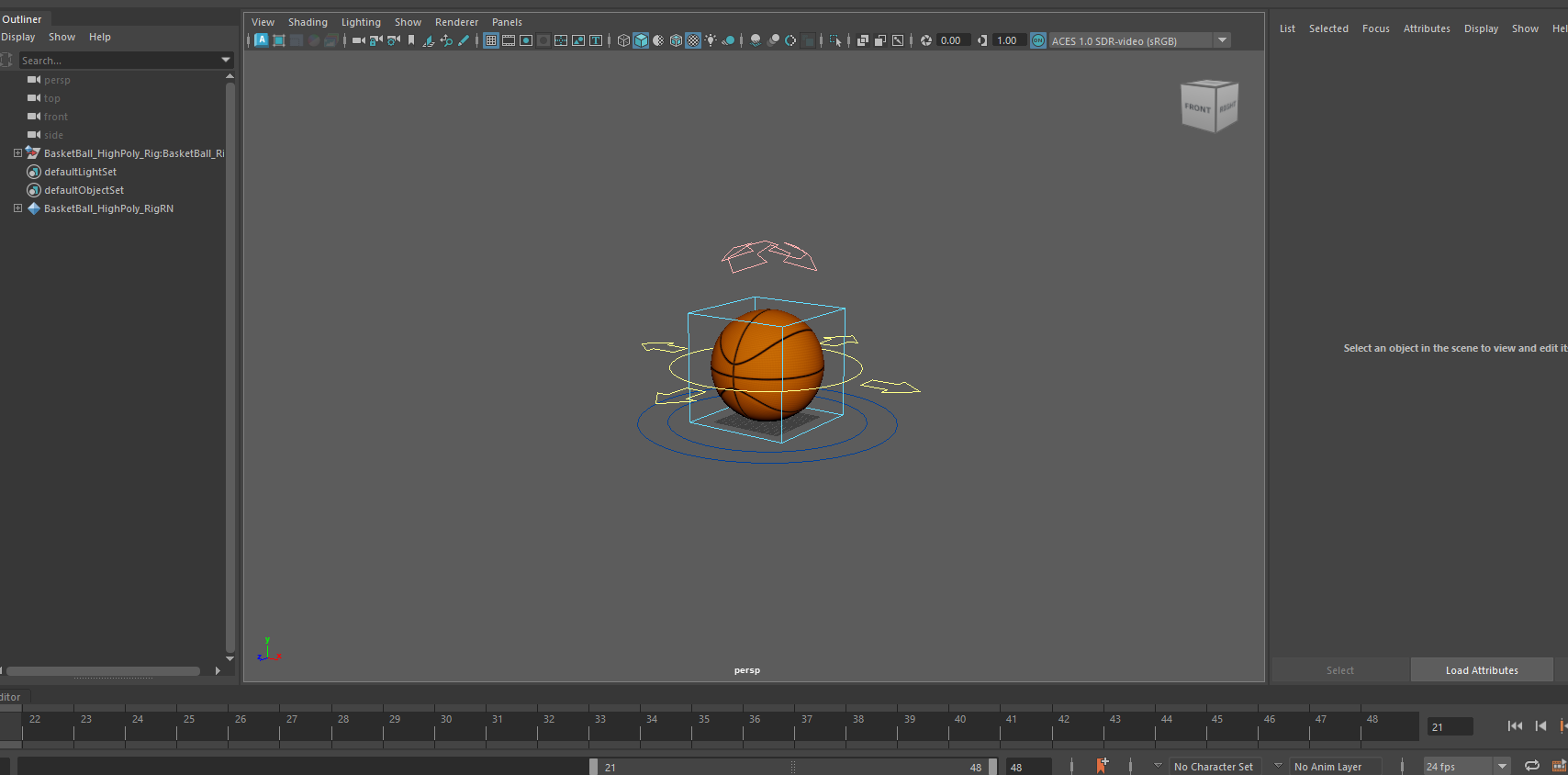Click the Select button in Attribute Editor

(1339, 670)
